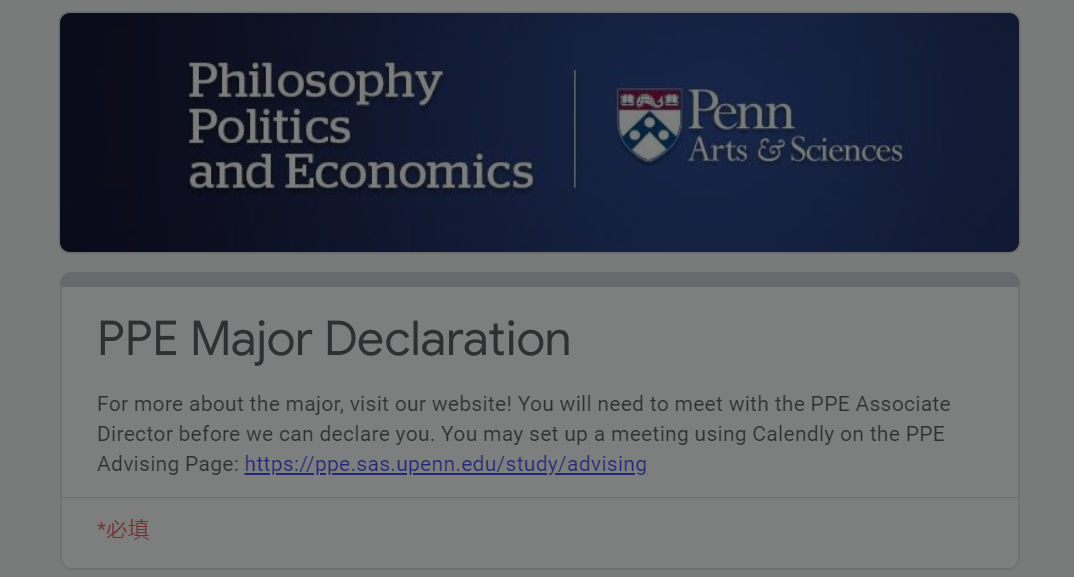Click the red top band of Penn shield
This screenshot has height=577, width=1074.
click(649, 99)
